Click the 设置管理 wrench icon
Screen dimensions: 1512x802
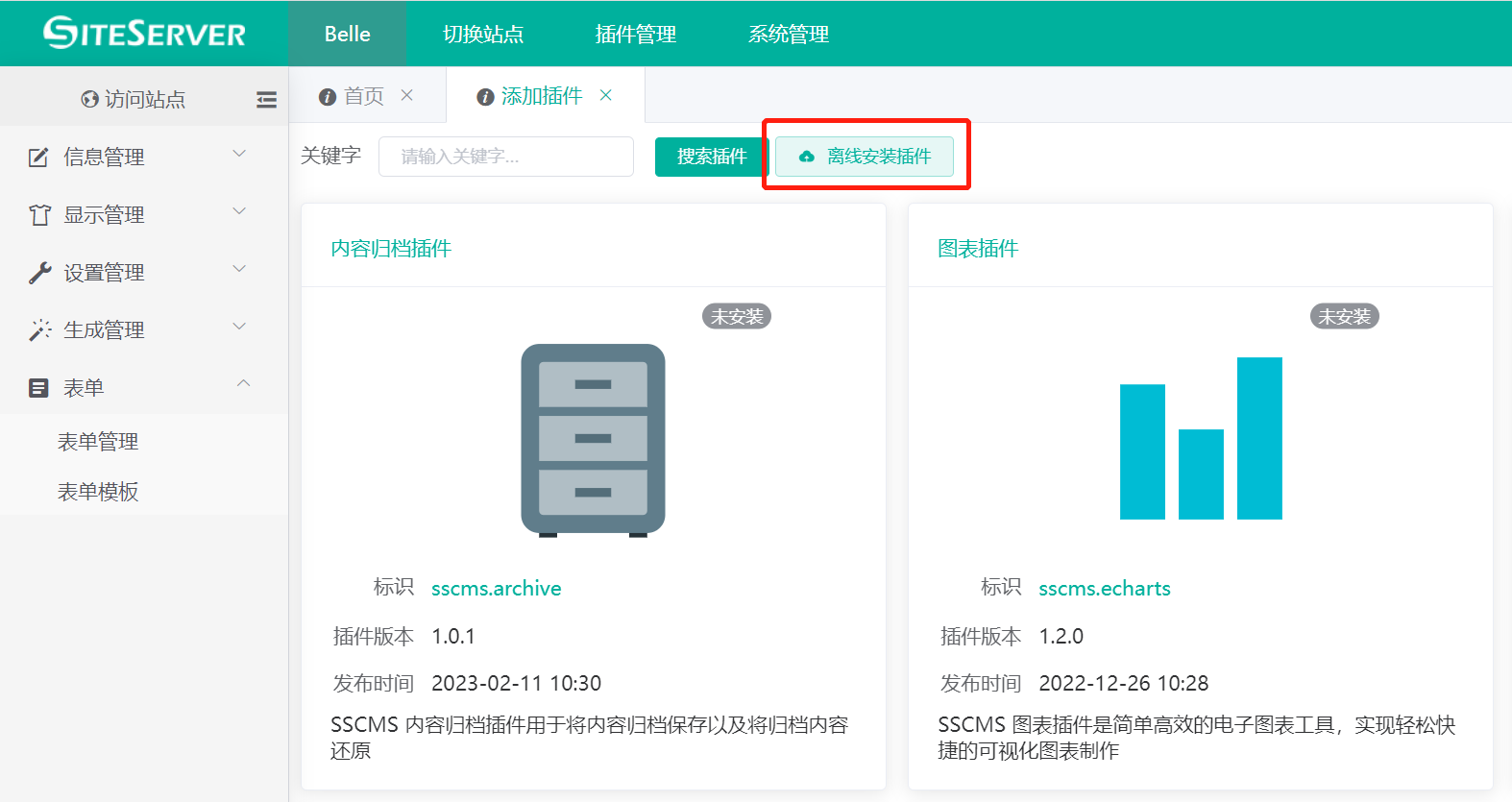[39, 273]
